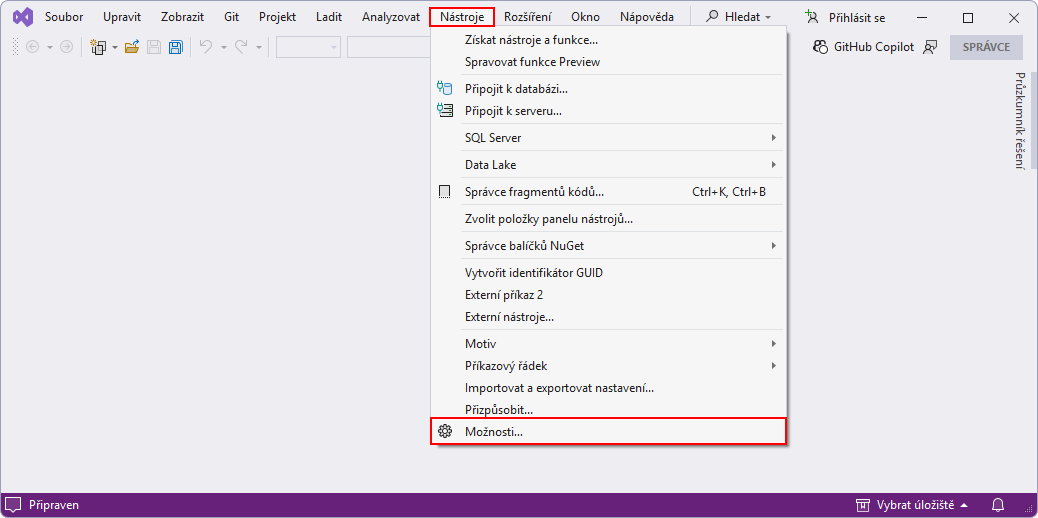This screenshot has width=1038, height=518.
Task: Open the Vybrat úložiště dropdown
Action: 906,505
